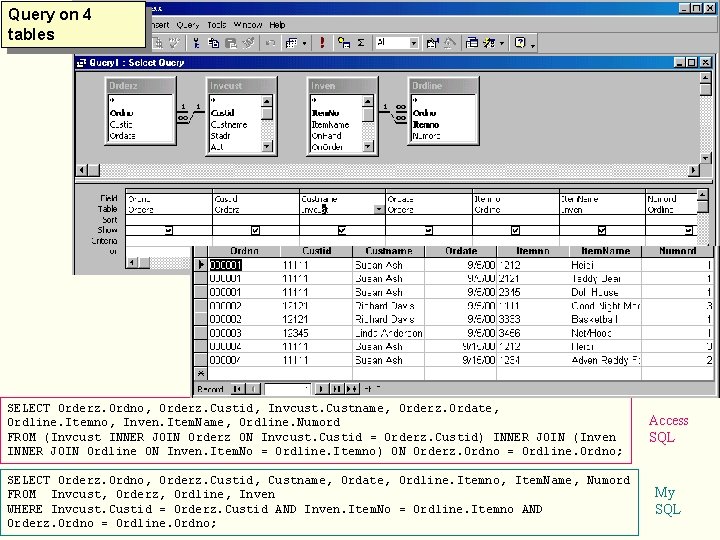Open the toolbar options dropdown after Help icon
Viewport: 720px width, 540px height.
(533, 45)
